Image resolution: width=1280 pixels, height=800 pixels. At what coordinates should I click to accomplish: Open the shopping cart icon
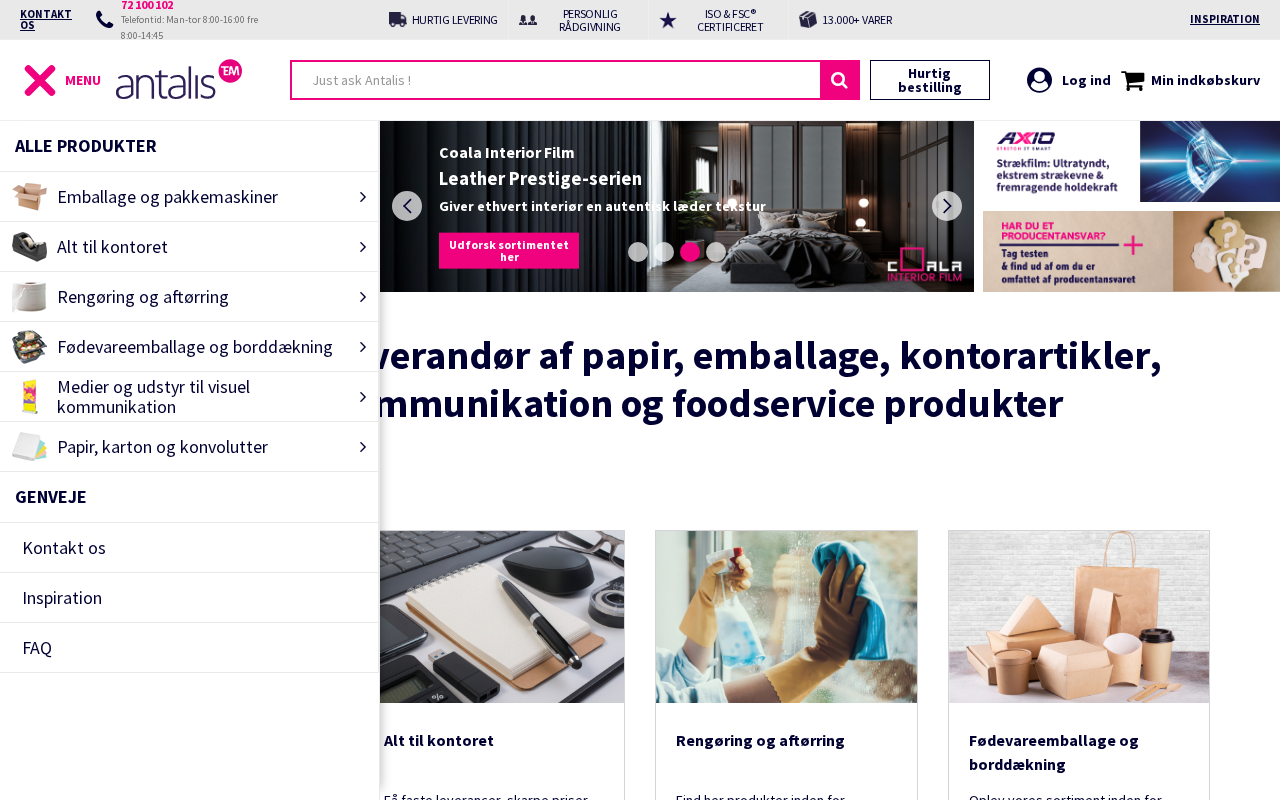pos(1132,80)
